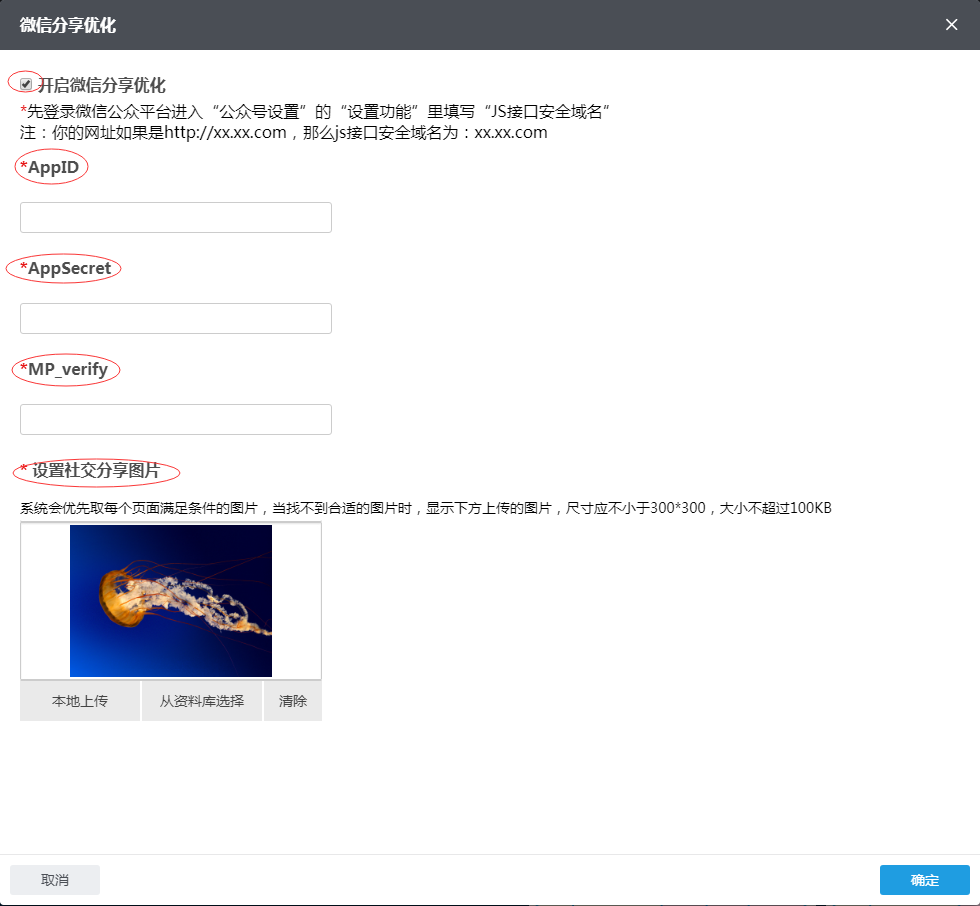Toggle the 开启微信分享优化 checkbox

[x=26, y=84]
